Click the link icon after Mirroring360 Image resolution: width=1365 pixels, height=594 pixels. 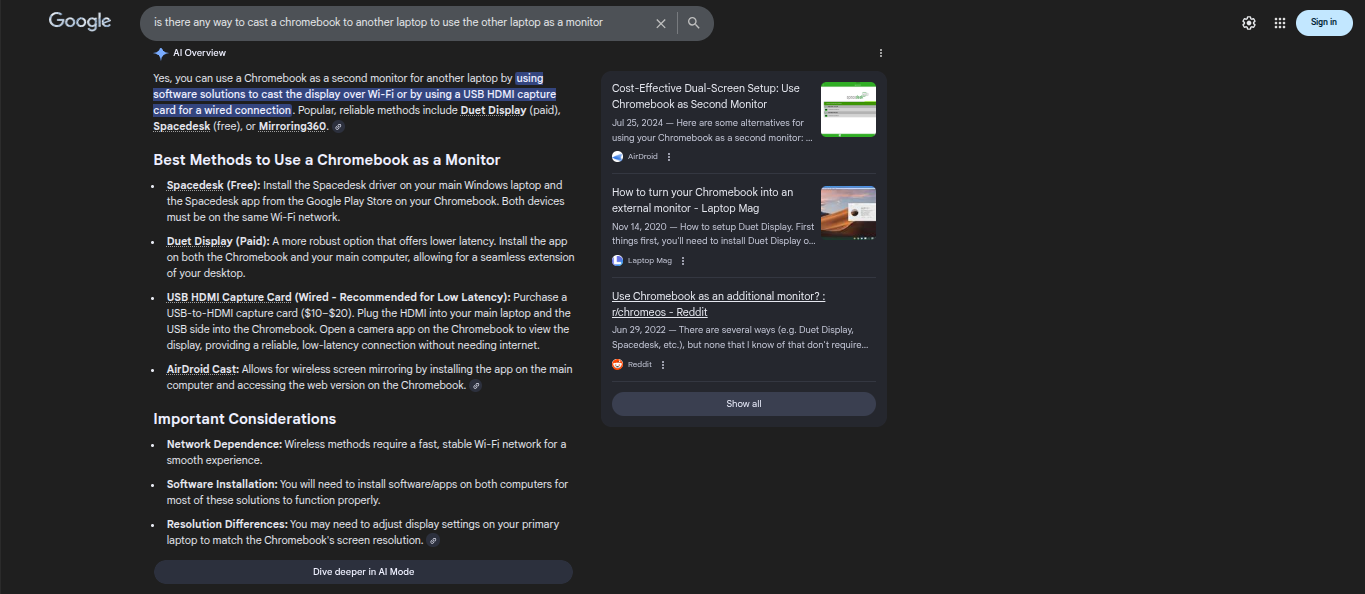339,127
